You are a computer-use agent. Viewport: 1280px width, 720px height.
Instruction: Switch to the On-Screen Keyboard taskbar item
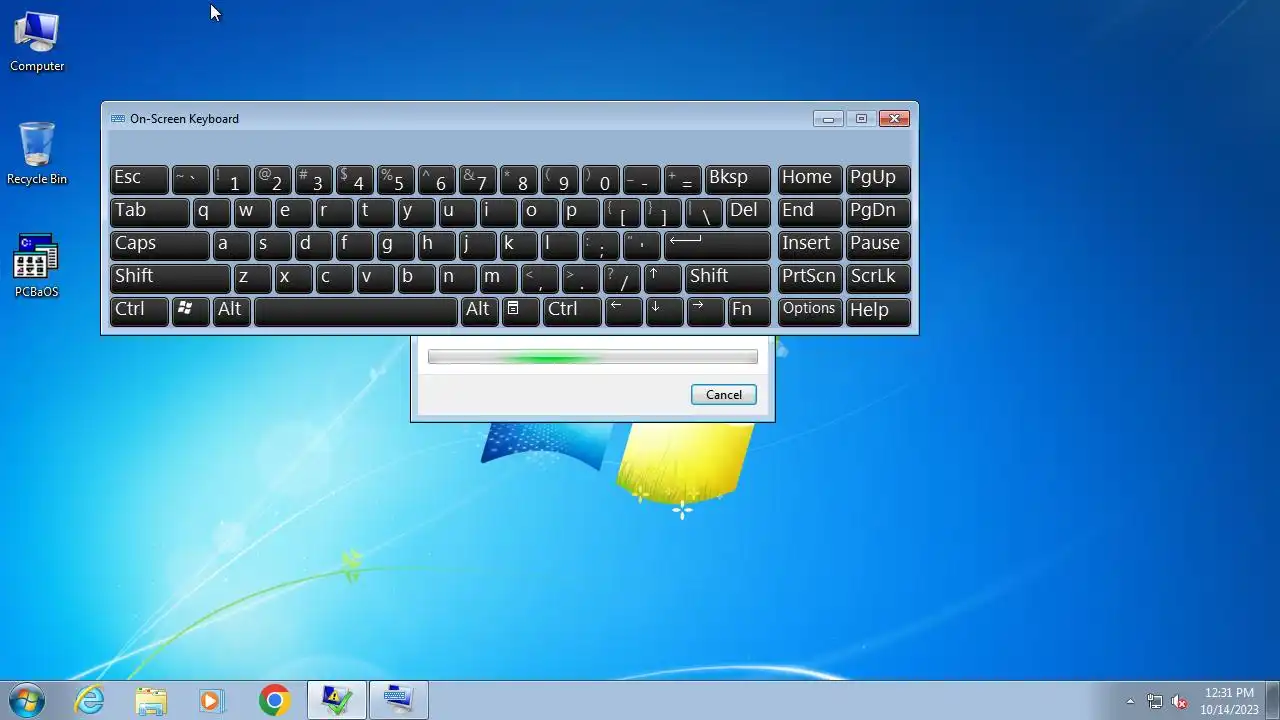398,700
